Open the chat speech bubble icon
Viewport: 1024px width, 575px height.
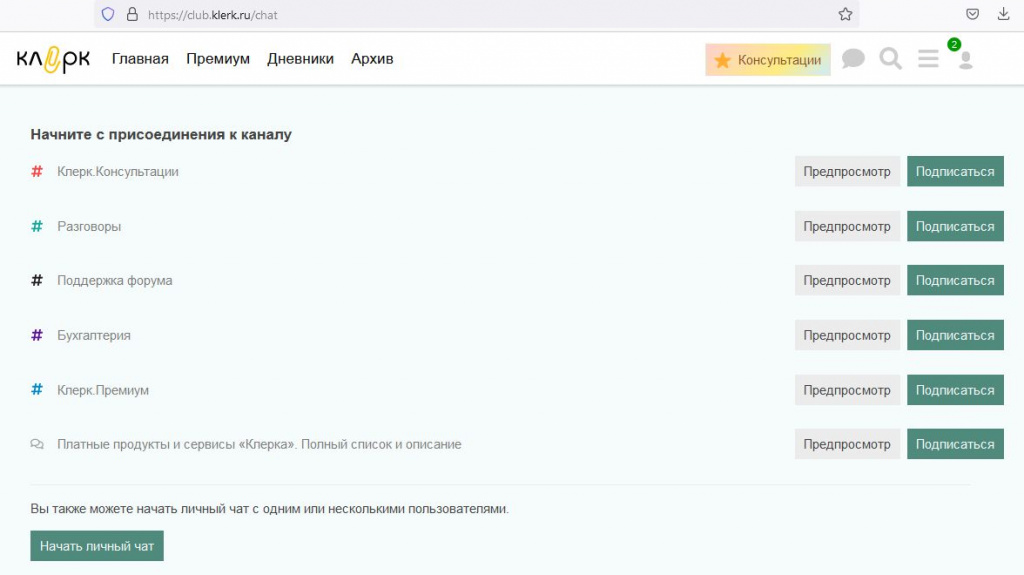[x=853, y=59]
